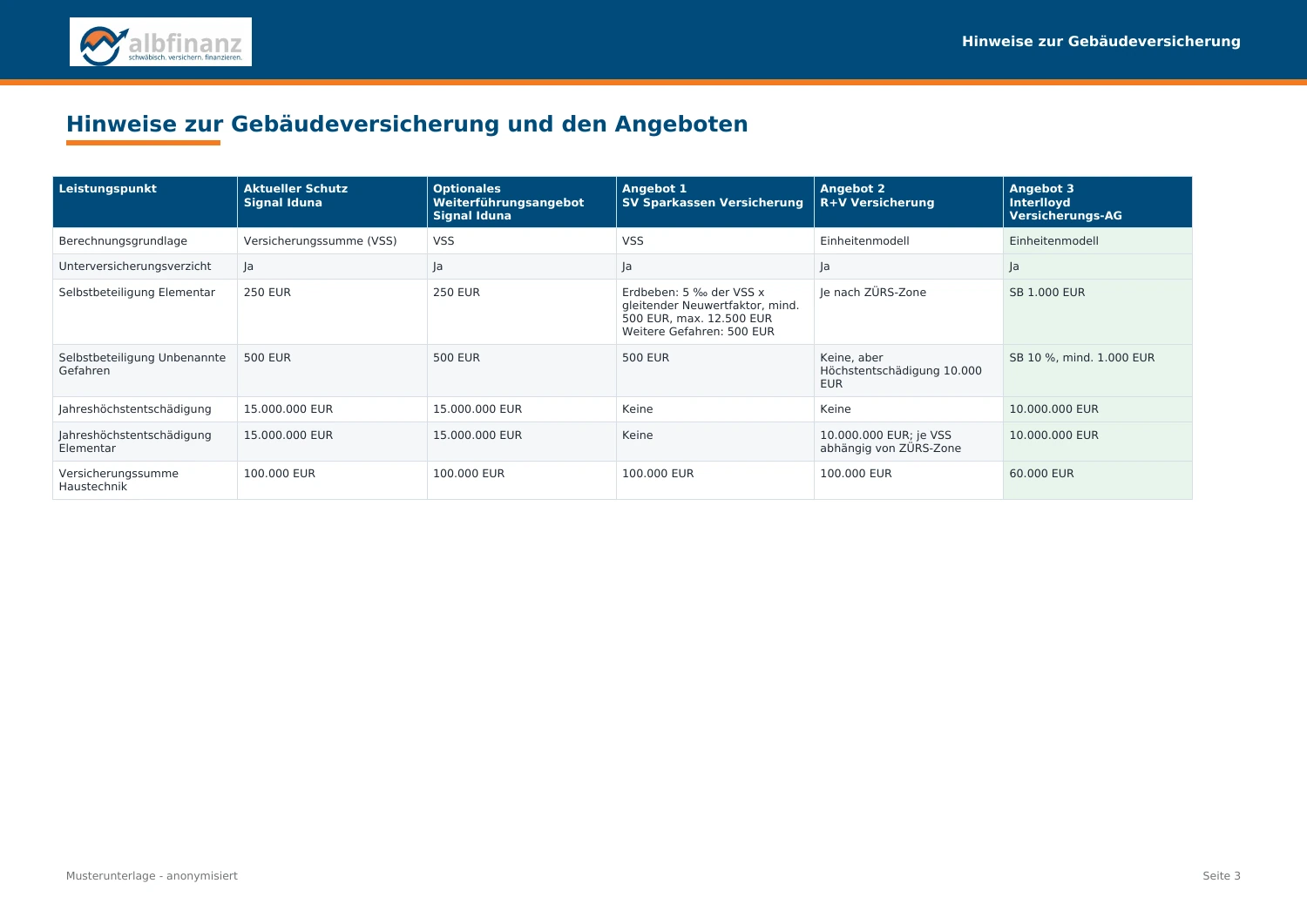
Task: Click the 'Seite 3' page number
Action: 1222,876
